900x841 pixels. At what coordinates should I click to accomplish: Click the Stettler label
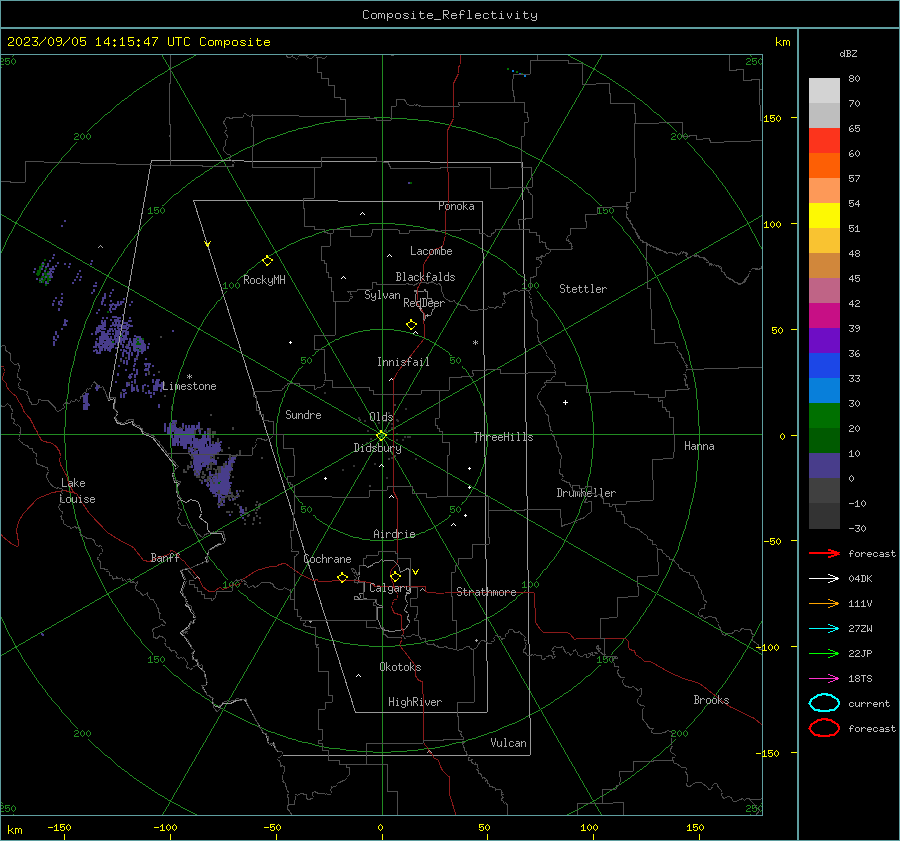click(x=583, y=289)
